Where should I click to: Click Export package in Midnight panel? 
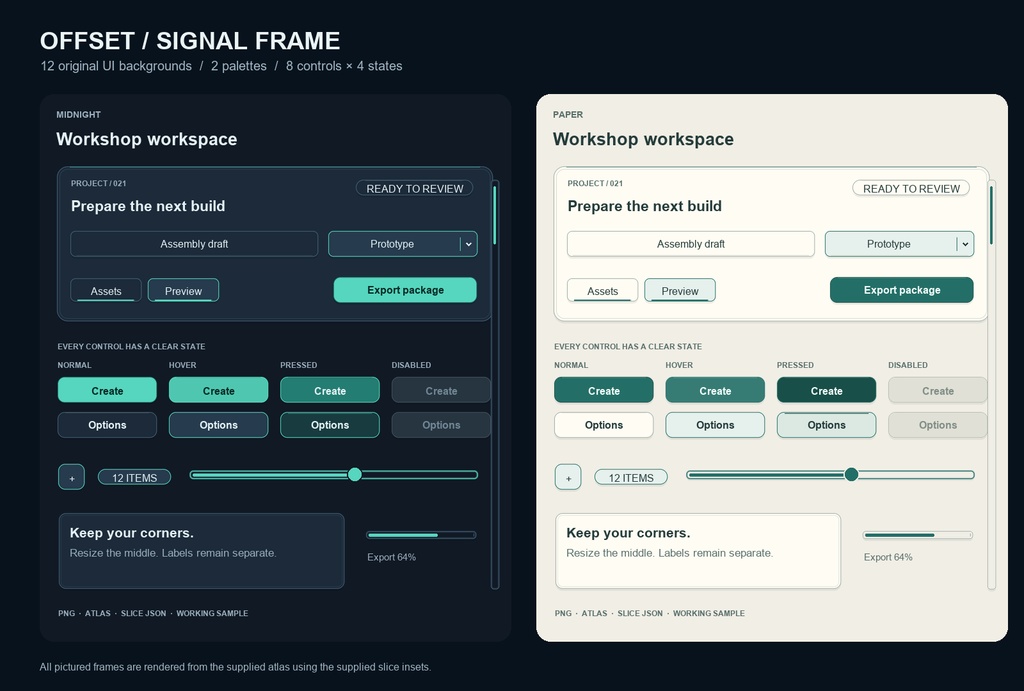pyautogui.click(x=405, y=290)
